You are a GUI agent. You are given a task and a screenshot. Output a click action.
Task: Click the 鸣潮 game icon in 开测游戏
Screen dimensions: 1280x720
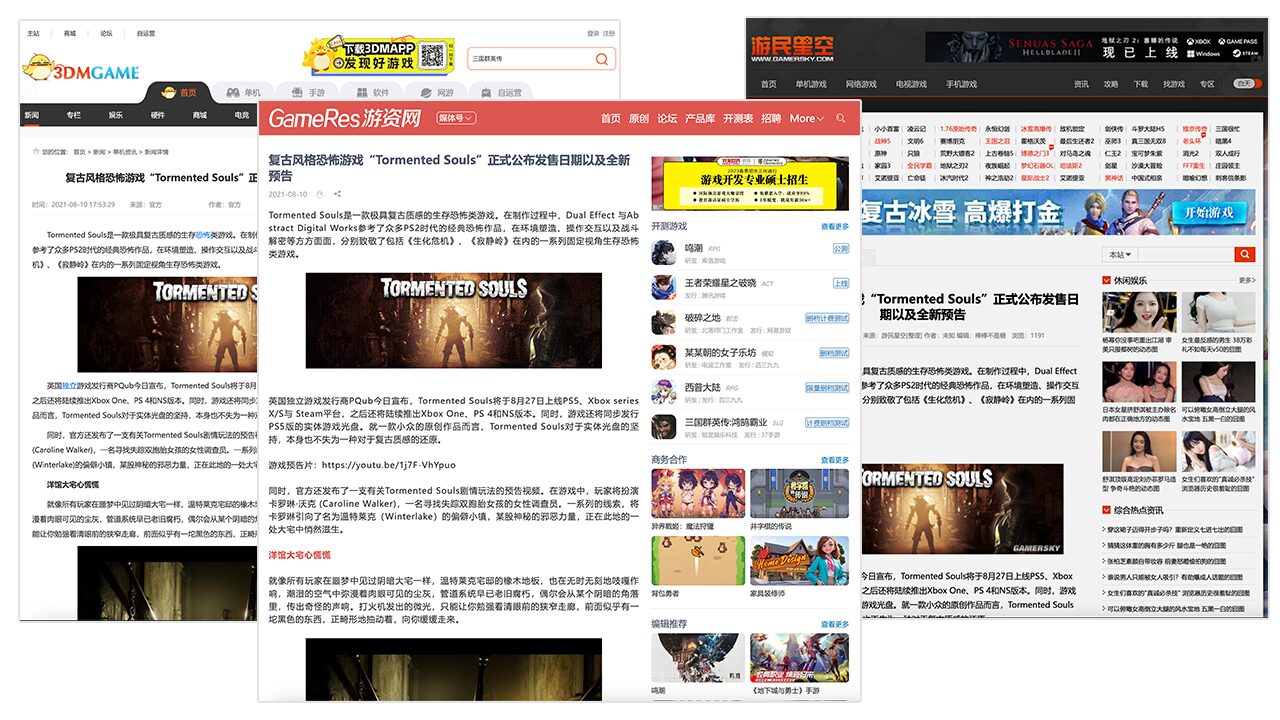pyautogui.click(x=664, y=252)
